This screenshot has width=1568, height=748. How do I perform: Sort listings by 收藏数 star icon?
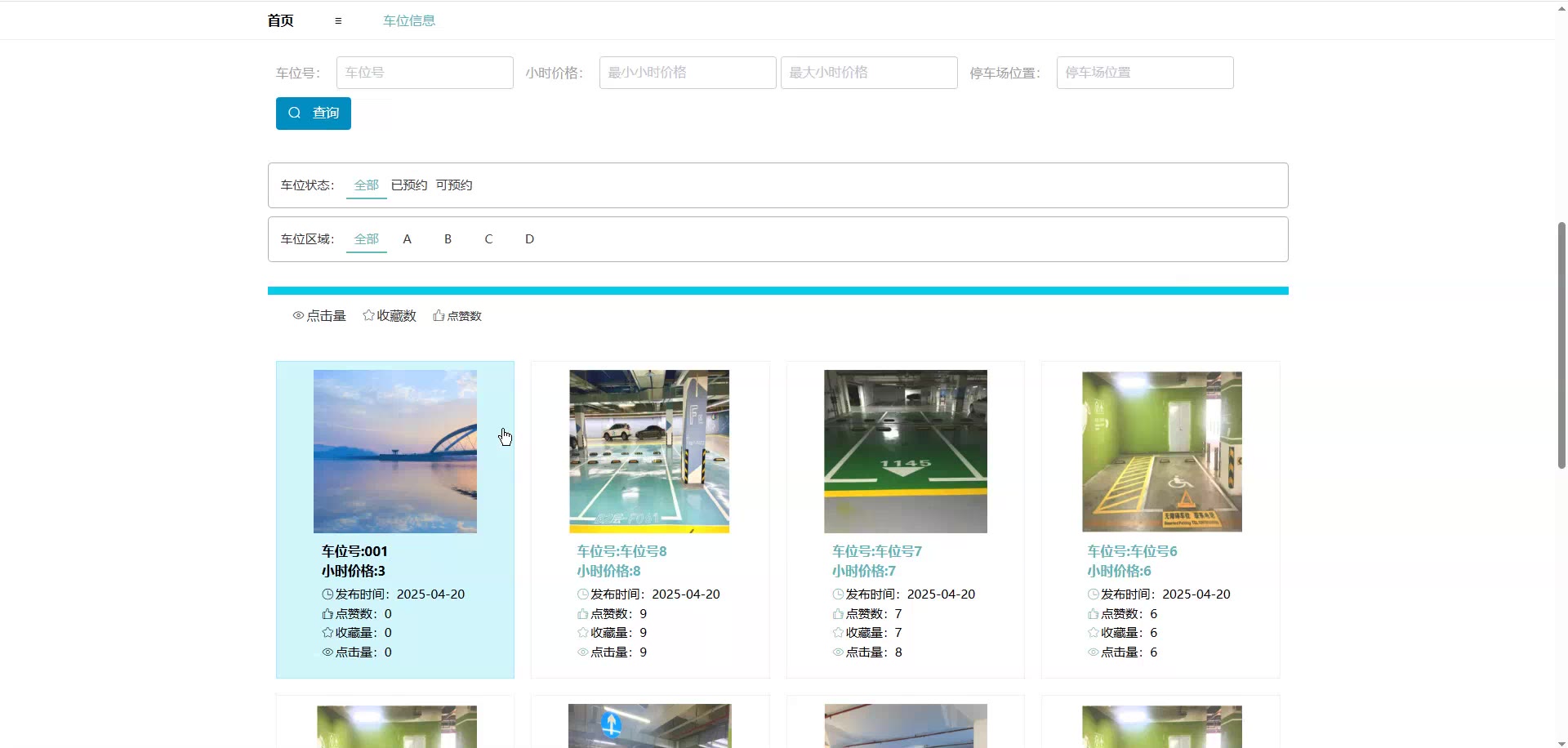click(x=368, y=316)
